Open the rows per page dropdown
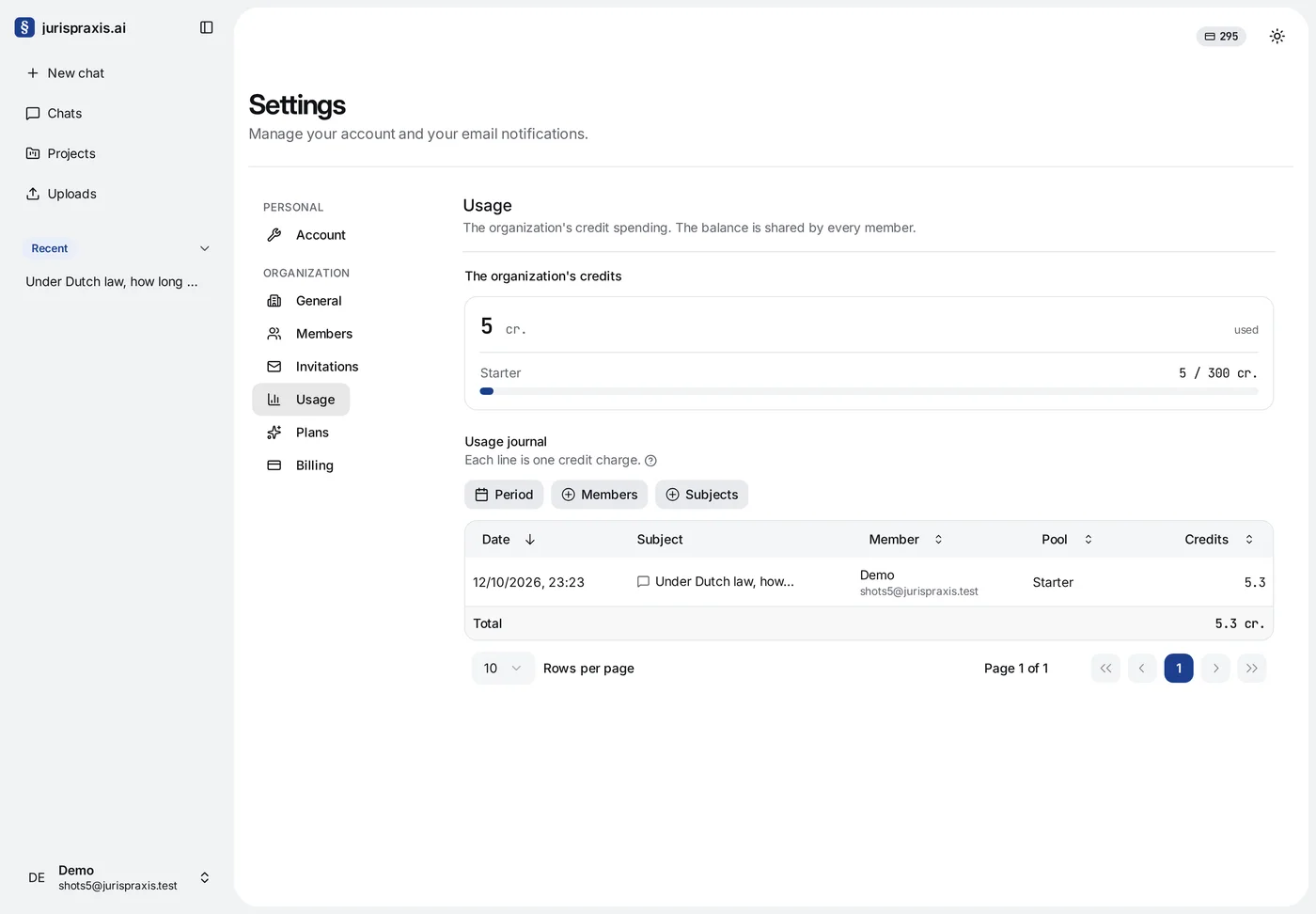This screenshot has width=1316, height=914. (x=503, y=669)
